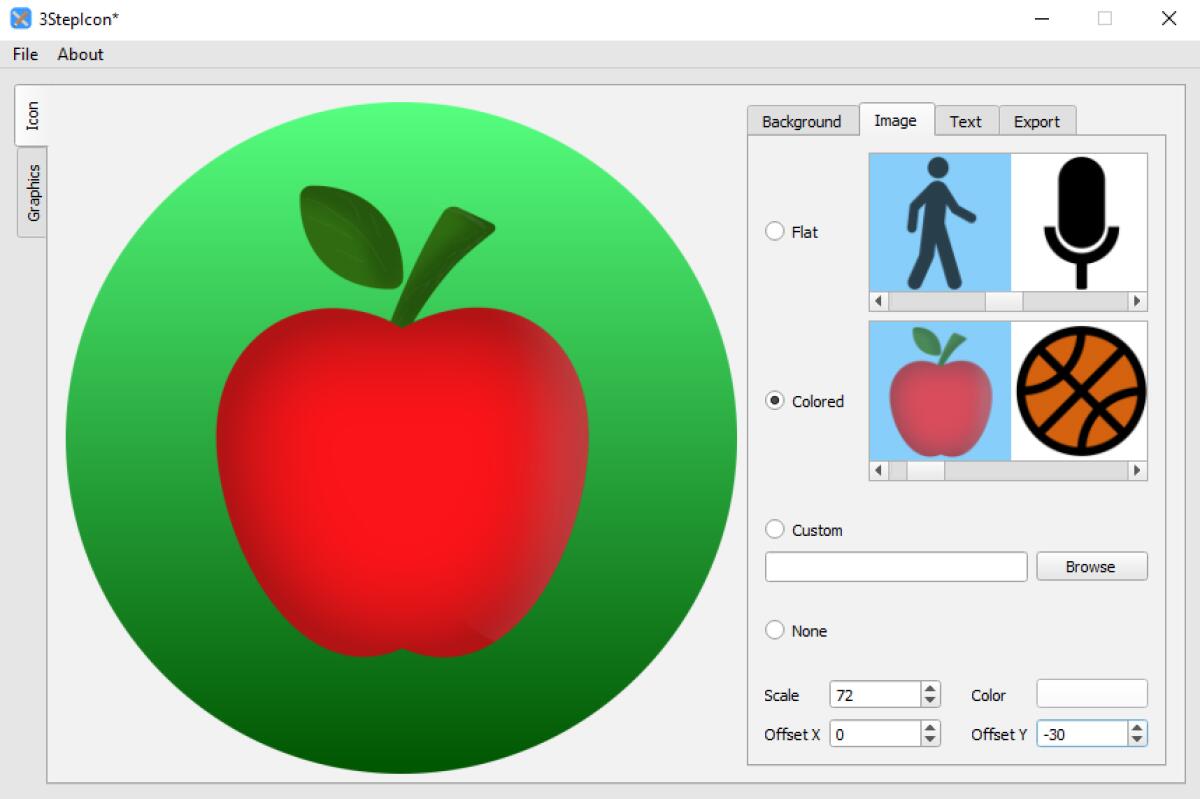Image resolution: width=1200 pixels, height=799 pixels.
Task: Switch to the Background tab
Action: [x=802, y=121]
